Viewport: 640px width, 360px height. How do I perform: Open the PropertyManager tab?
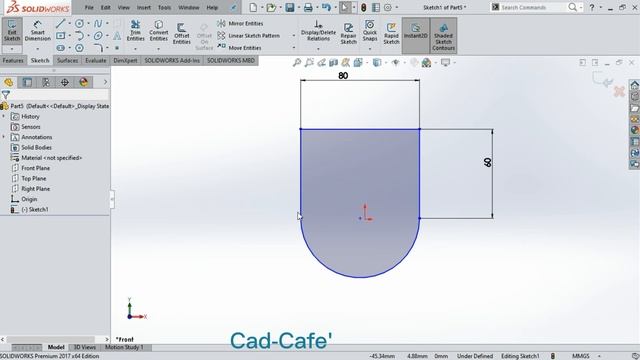pyautogui.click(x=27, y=82)
